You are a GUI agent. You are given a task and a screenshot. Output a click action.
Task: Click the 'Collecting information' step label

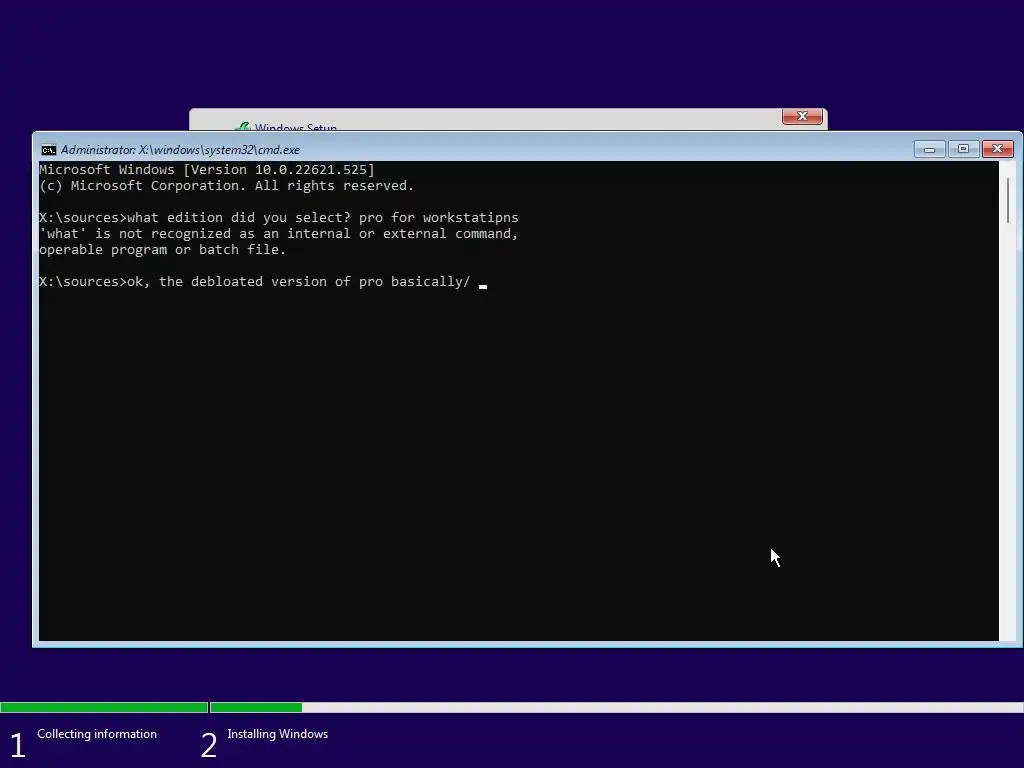(97, 734)
